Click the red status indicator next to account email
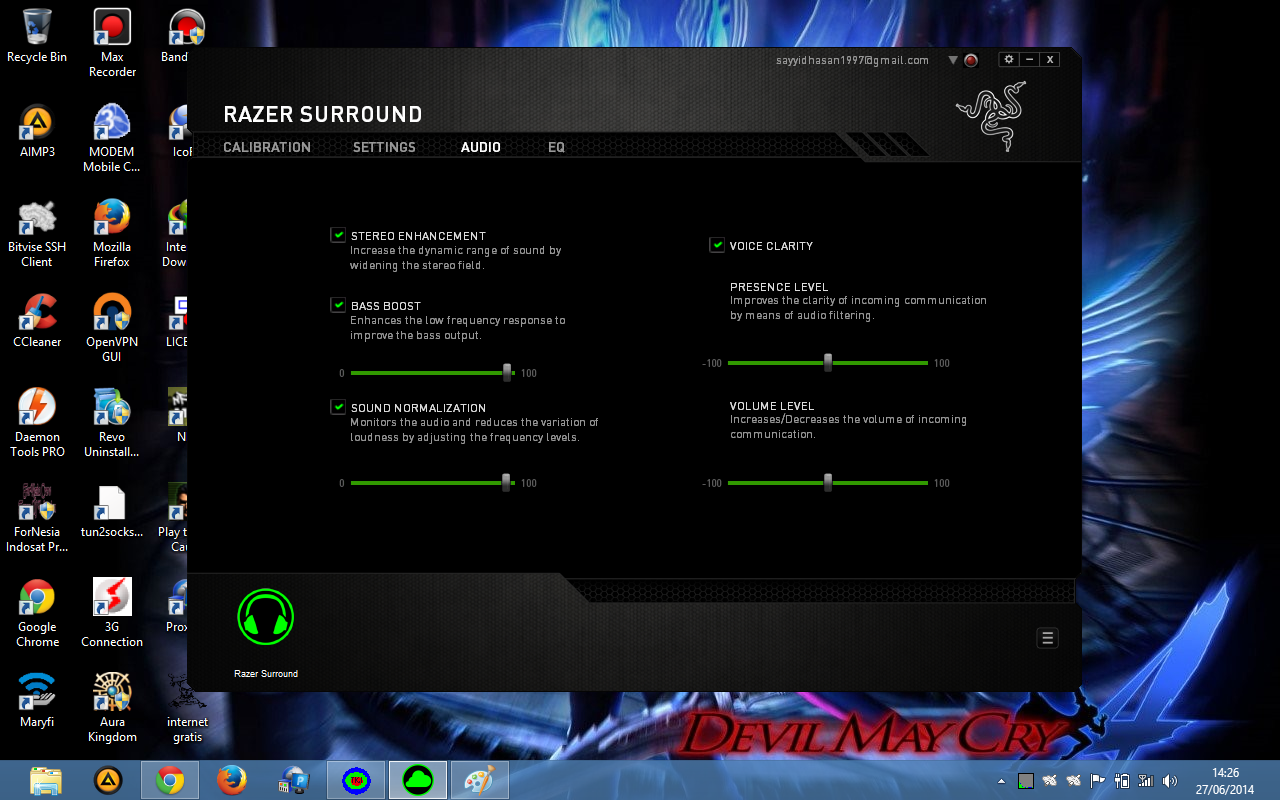The width and height of the screenshot is (1280, 800). [969, 60]
